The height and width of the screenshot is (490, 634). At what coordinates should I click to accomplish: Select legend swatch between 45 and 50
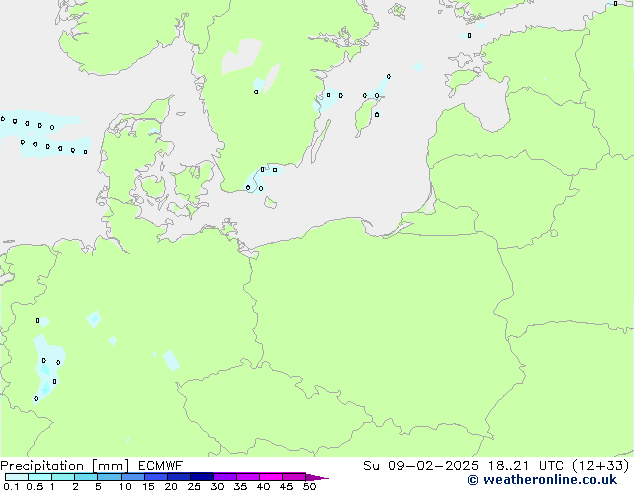click(294, 477)
